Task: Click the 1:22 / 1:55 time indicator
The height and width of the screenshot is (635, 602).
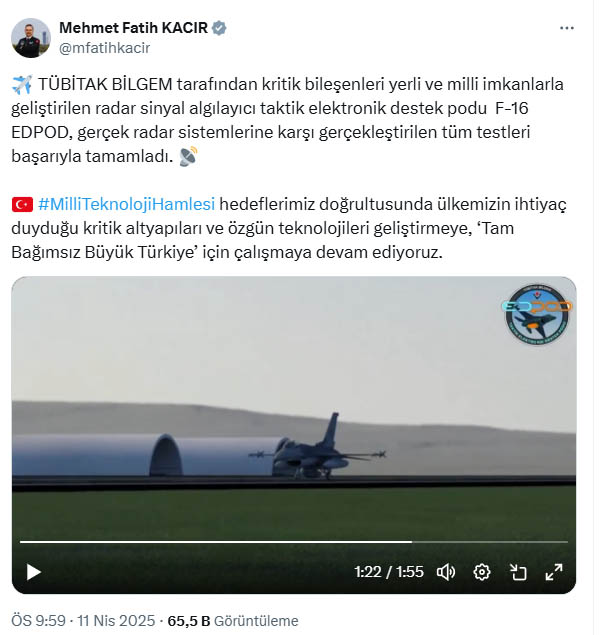Action: 389,572
